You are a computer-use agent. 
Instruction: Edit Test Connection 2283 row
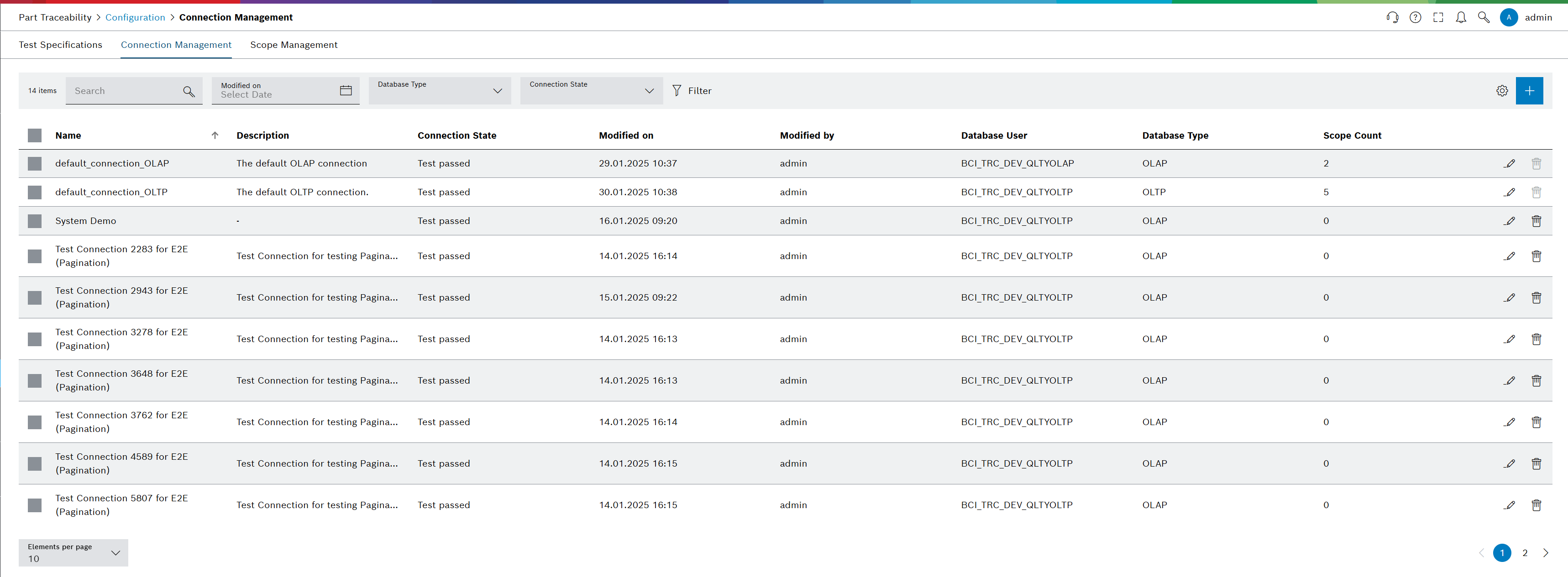click(1509, 256)
